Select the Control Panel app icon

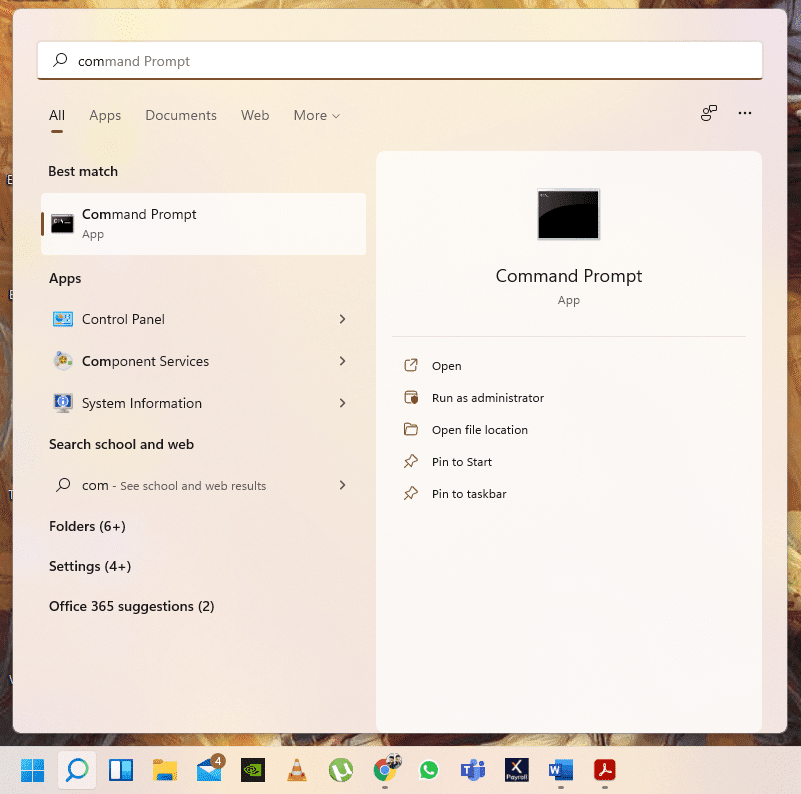[x=62, y=319]
